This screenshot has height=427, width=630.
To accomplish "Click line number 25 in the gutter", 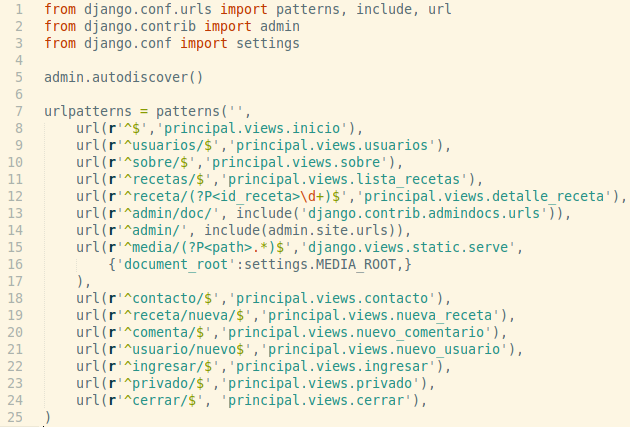I will pyautogui.click(x=15, y=417).
